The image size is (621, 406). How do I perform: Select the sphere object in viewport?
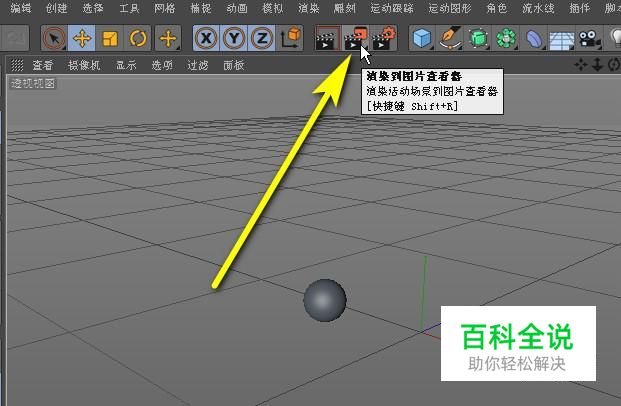[x=325, y=300]
